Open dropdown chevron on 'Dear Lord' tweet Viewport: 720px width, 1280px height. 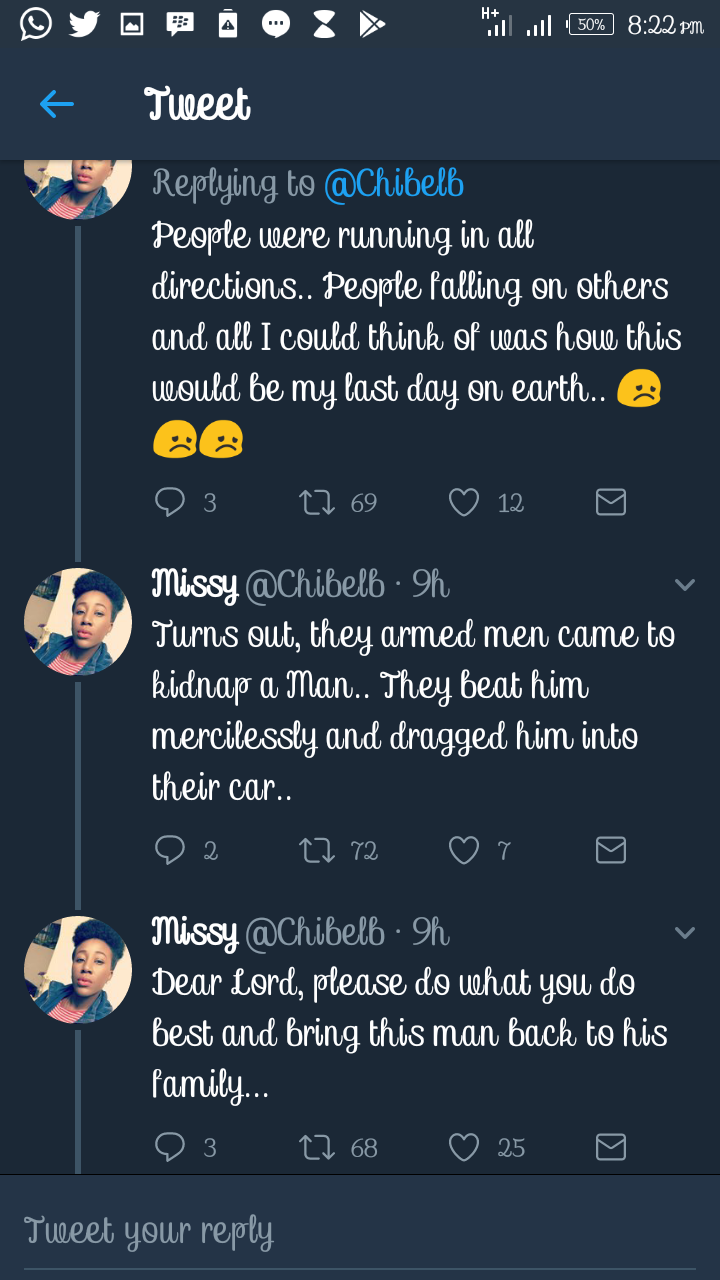[x=685, y=933]
